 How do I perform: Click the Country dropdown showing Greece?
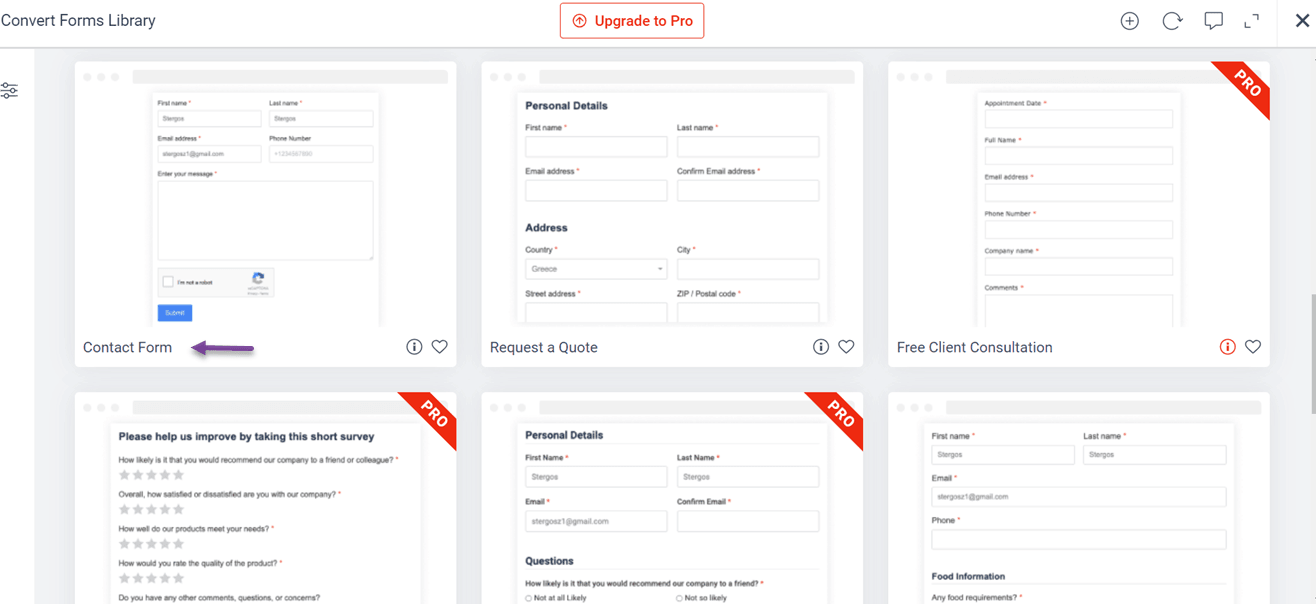596,269
